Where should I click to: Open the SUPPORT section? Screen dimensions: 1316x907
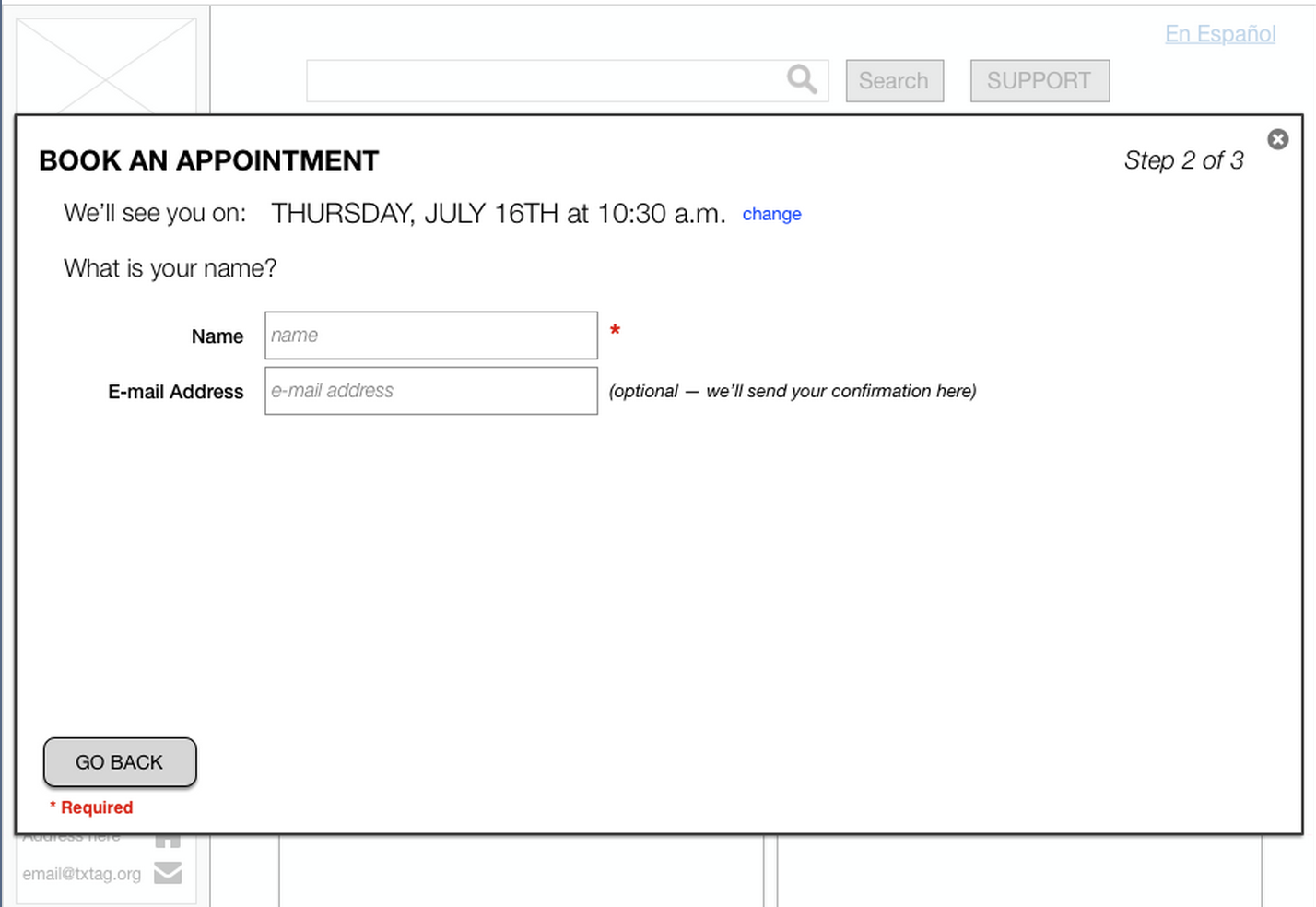click(1040, 80)
